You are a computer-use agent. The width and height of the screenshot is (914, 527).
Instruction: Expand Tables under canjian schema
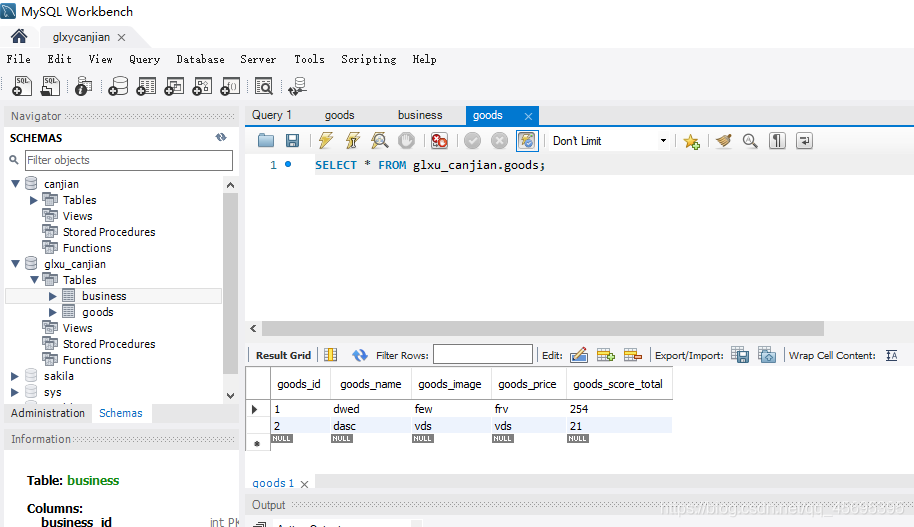click(x=34, y=200)
